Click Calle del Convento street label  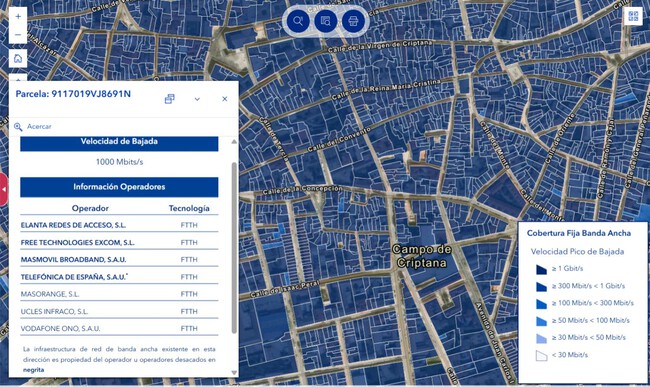click(x=339, y=140)
